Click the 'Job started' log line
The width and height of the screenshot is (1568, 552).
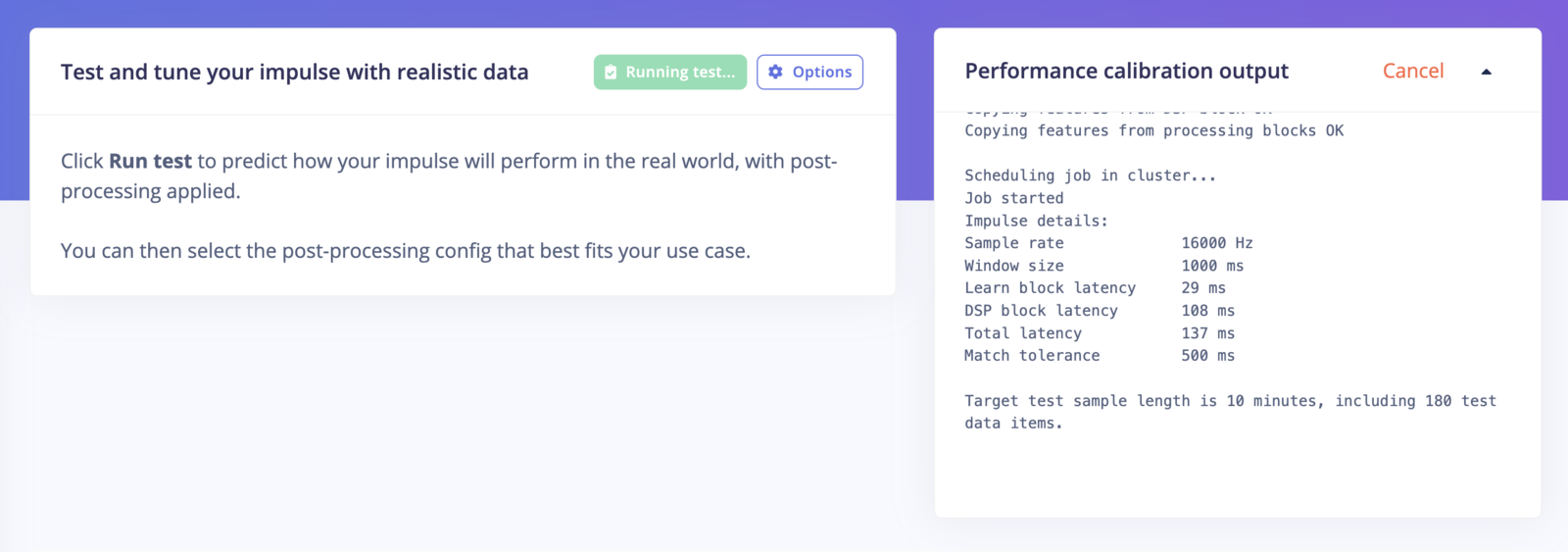(x=1013, y=198)
